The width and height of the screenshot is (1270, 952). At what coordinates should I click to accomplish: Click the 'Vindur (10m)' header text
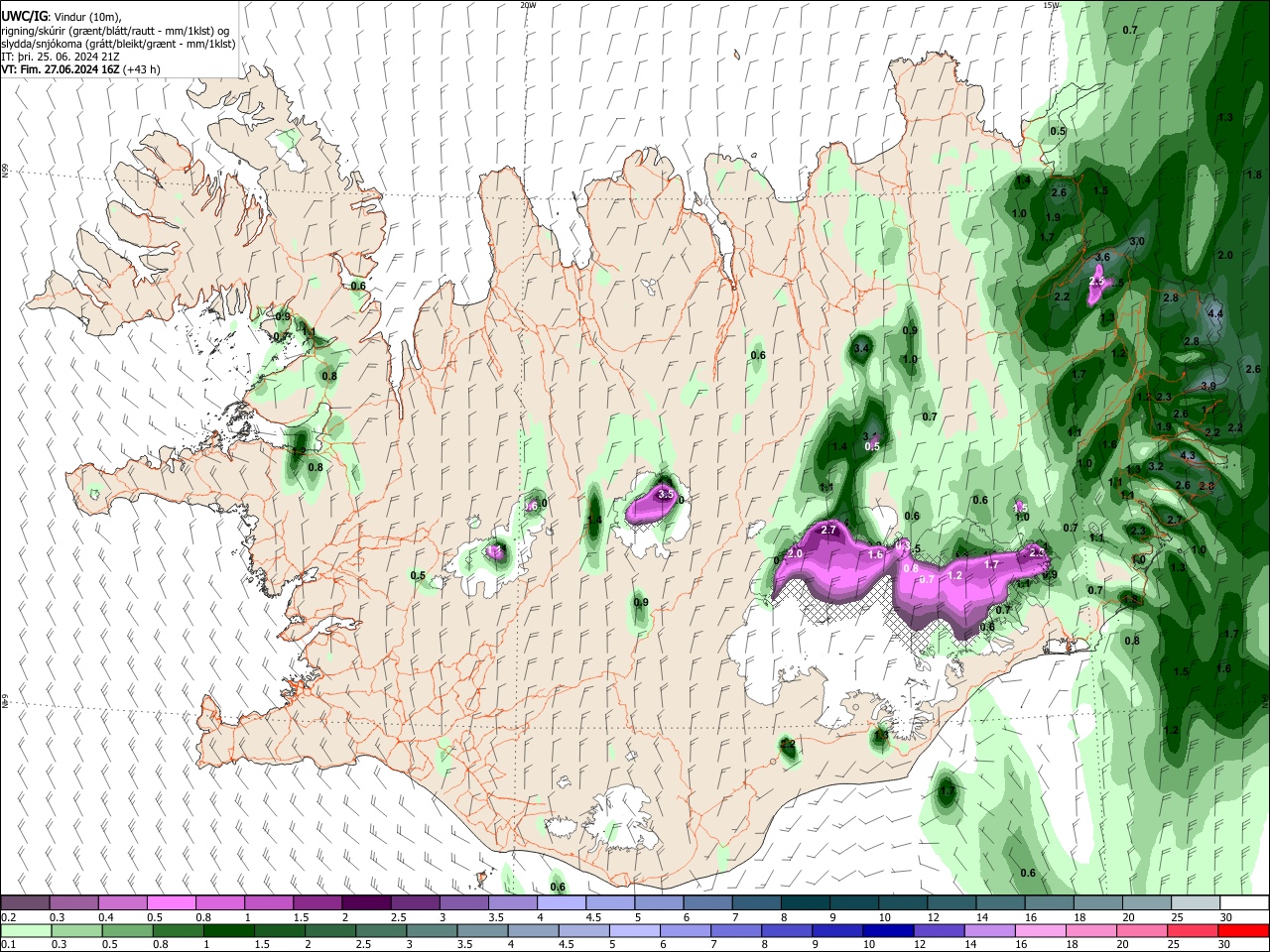(86, 18)
